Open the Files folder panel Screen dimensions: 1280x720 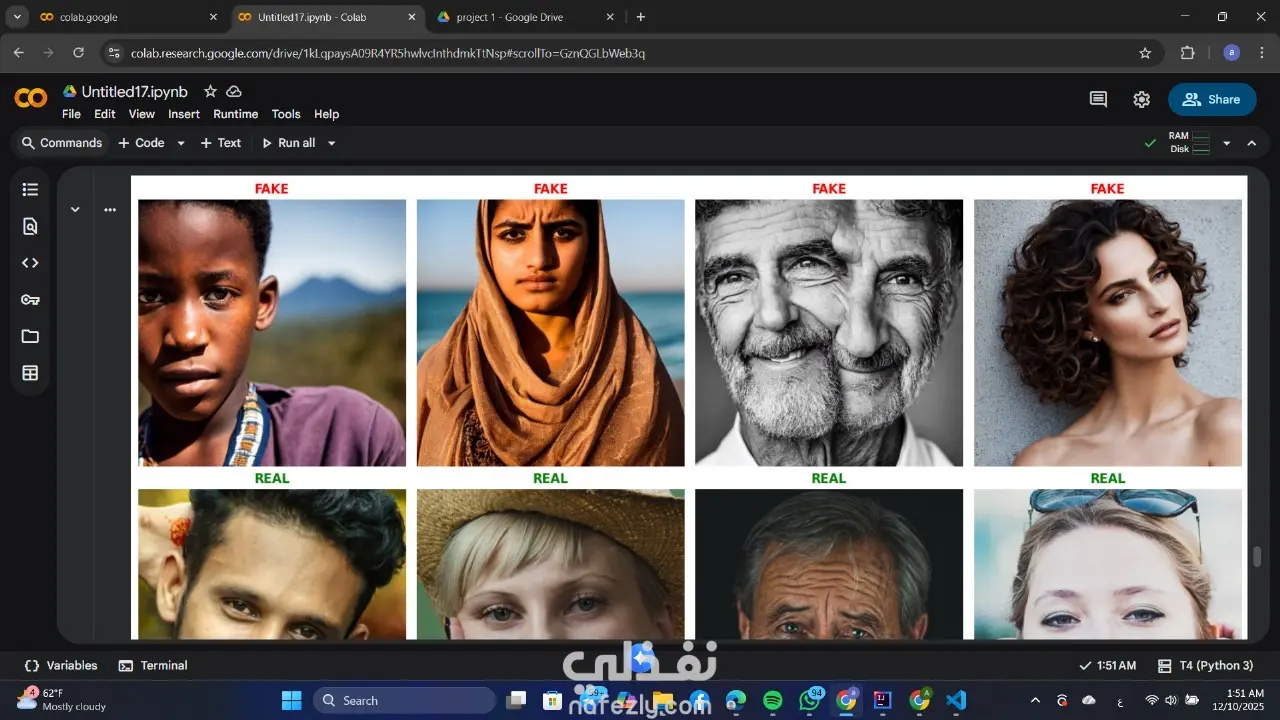(30, 336)
